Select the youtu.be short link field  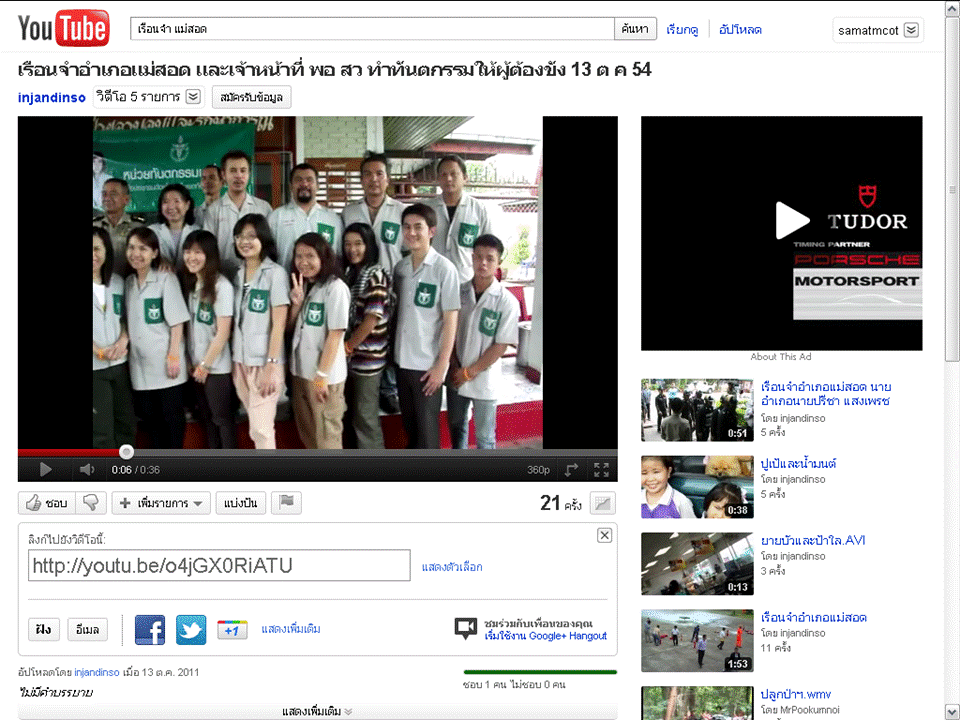pyautogui.click(x=219, y=565)
